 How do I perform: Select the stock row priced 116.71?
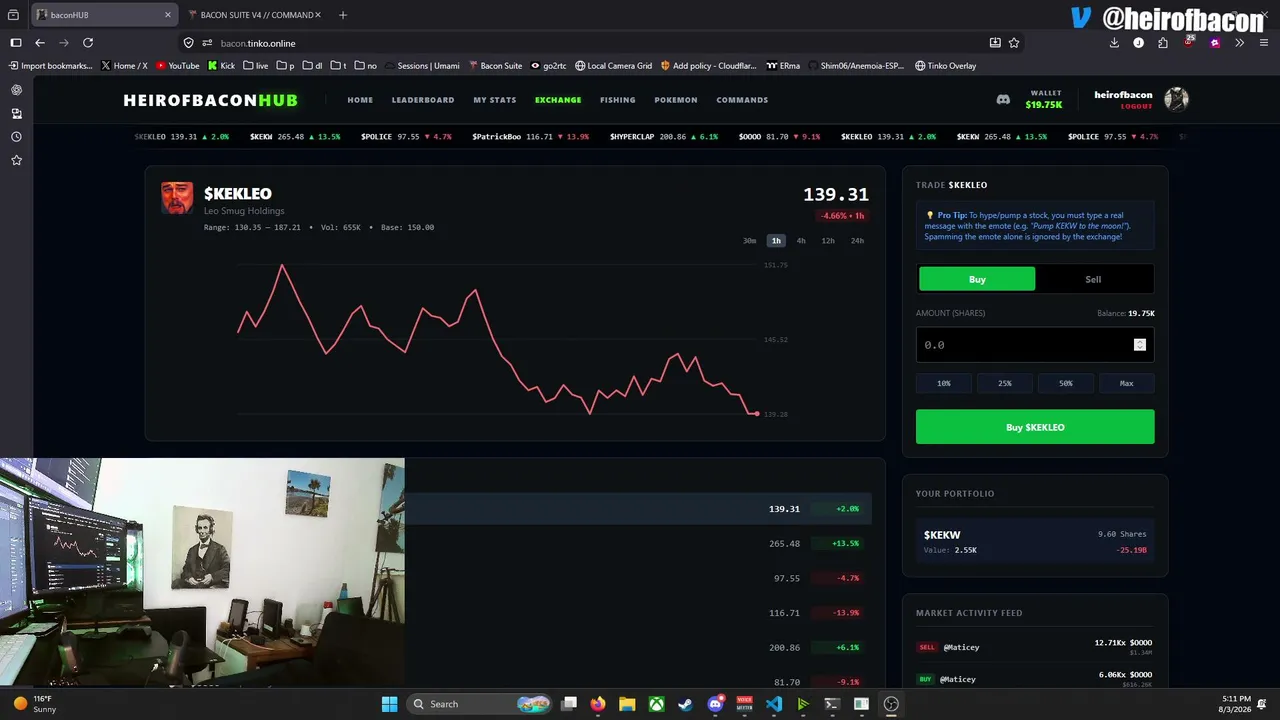coord(638,613)
